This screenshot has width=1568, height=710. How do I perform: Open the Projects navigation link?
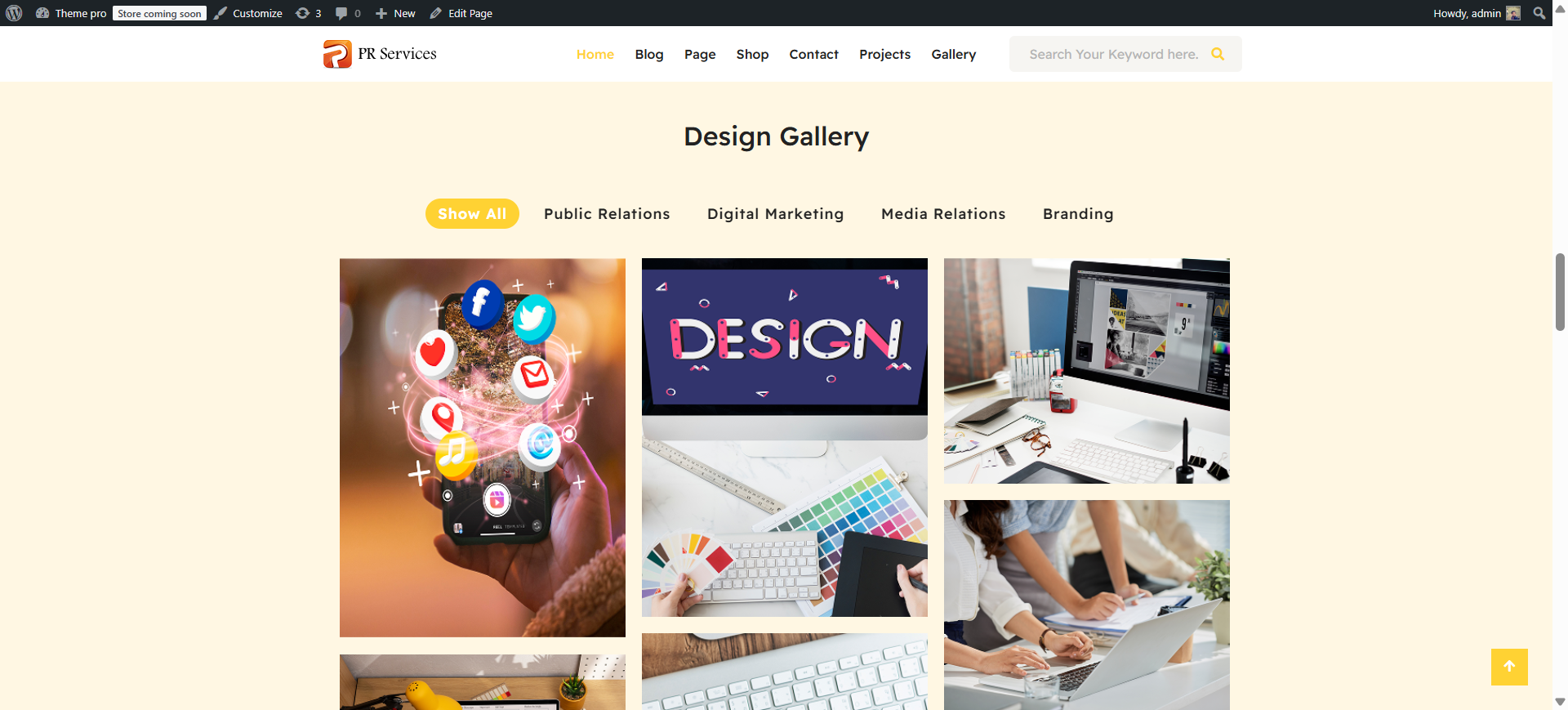point(884,54)
